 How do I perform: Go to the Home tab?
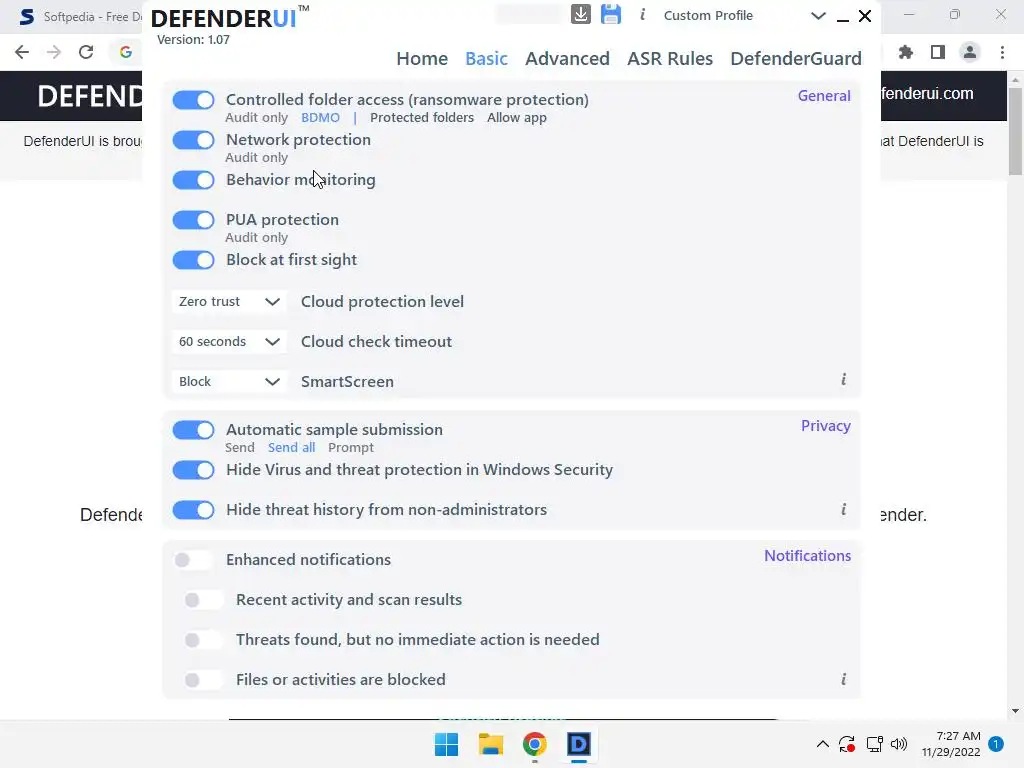422,58
